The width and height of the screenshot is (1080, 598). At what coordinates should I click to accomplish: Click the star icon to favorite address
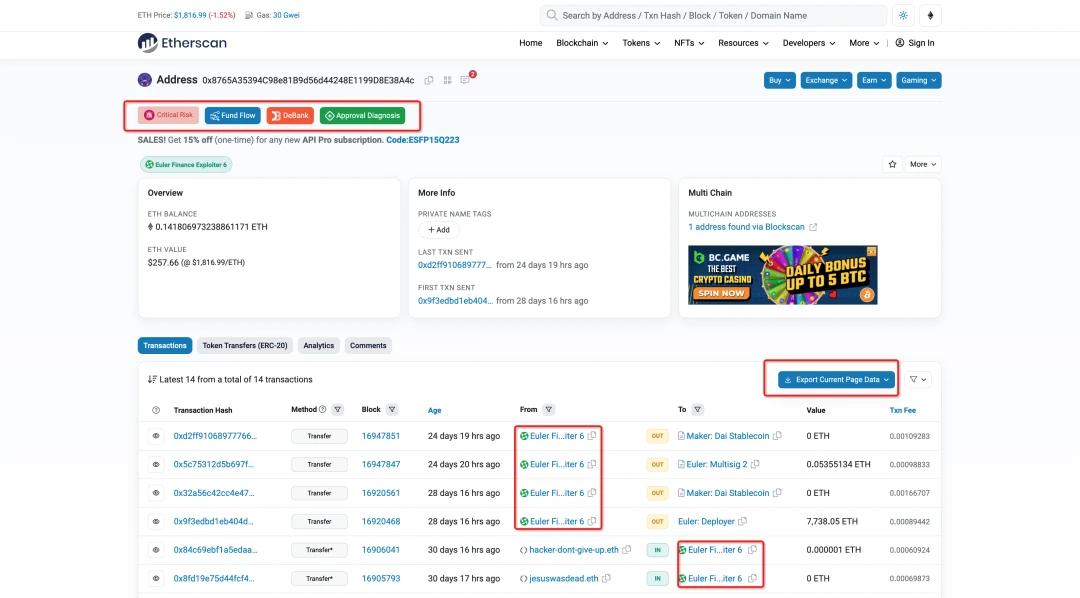[891, 164]
